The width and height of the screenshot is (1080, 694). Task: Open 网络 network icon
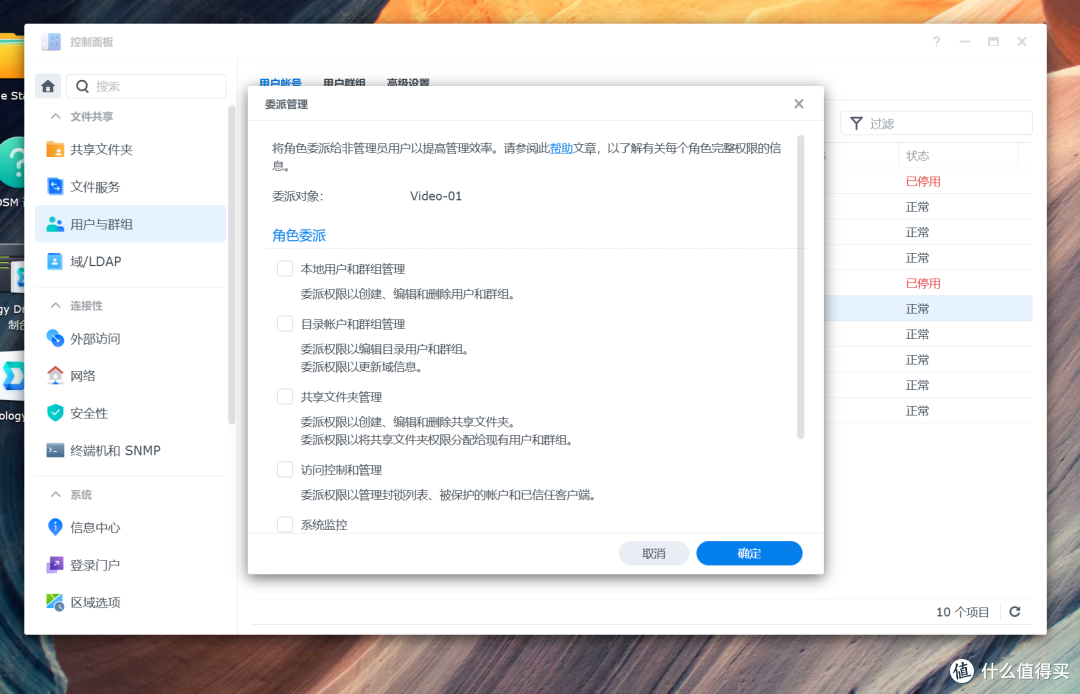coord(55,375)
